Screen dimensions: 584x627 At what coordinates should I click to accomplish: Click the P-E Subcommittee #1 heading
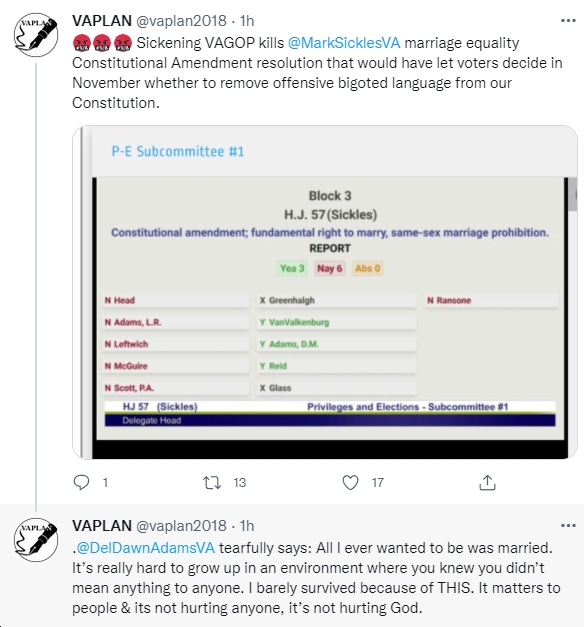pos(178,152)
